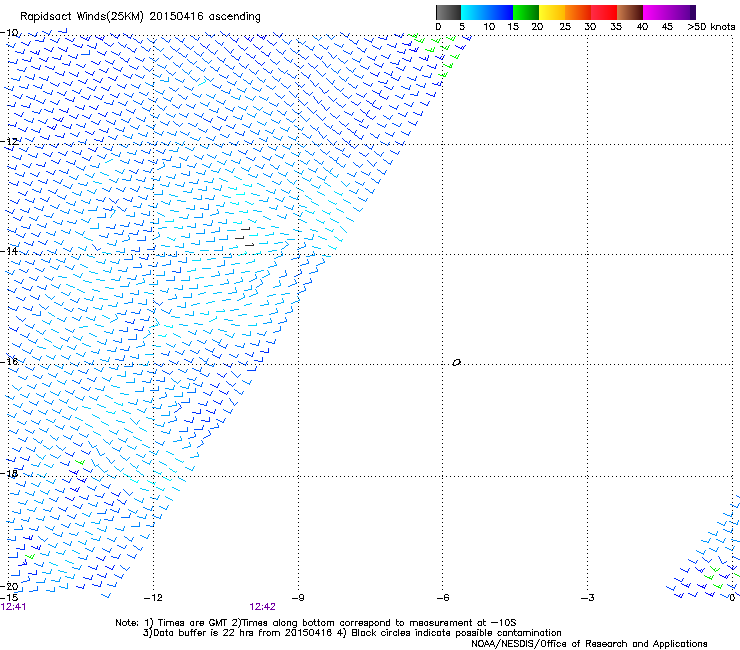The image size is (740, 650).
Task: Click the -14 latitude axis label
Action: coord(9,251)
